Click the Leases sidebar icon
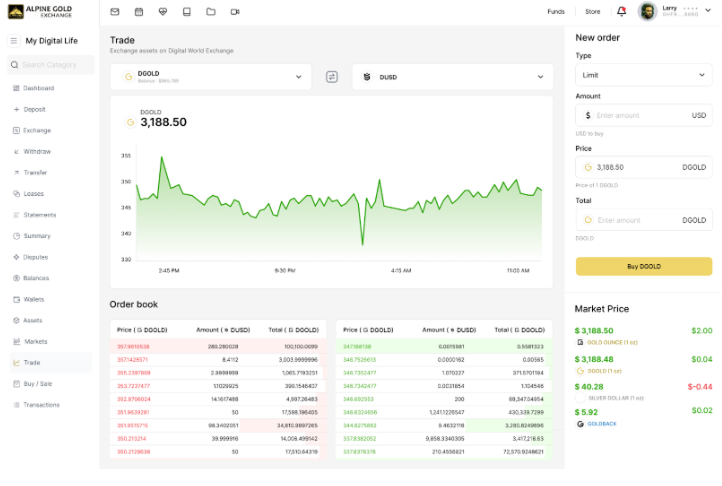The width and height of the screenshot is (722, 486). pos(16,193)
